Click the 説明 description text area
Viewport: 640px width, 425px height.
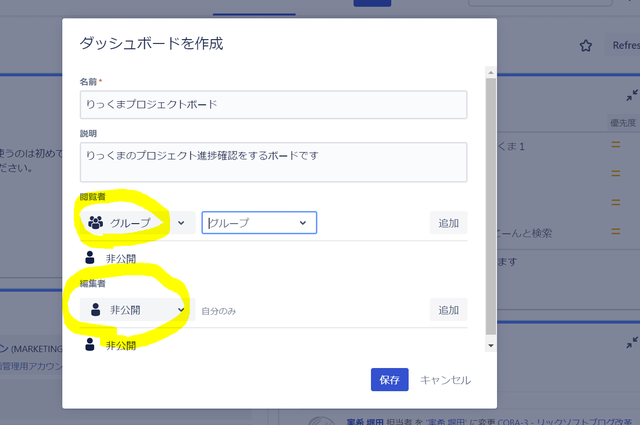[273, 162]
